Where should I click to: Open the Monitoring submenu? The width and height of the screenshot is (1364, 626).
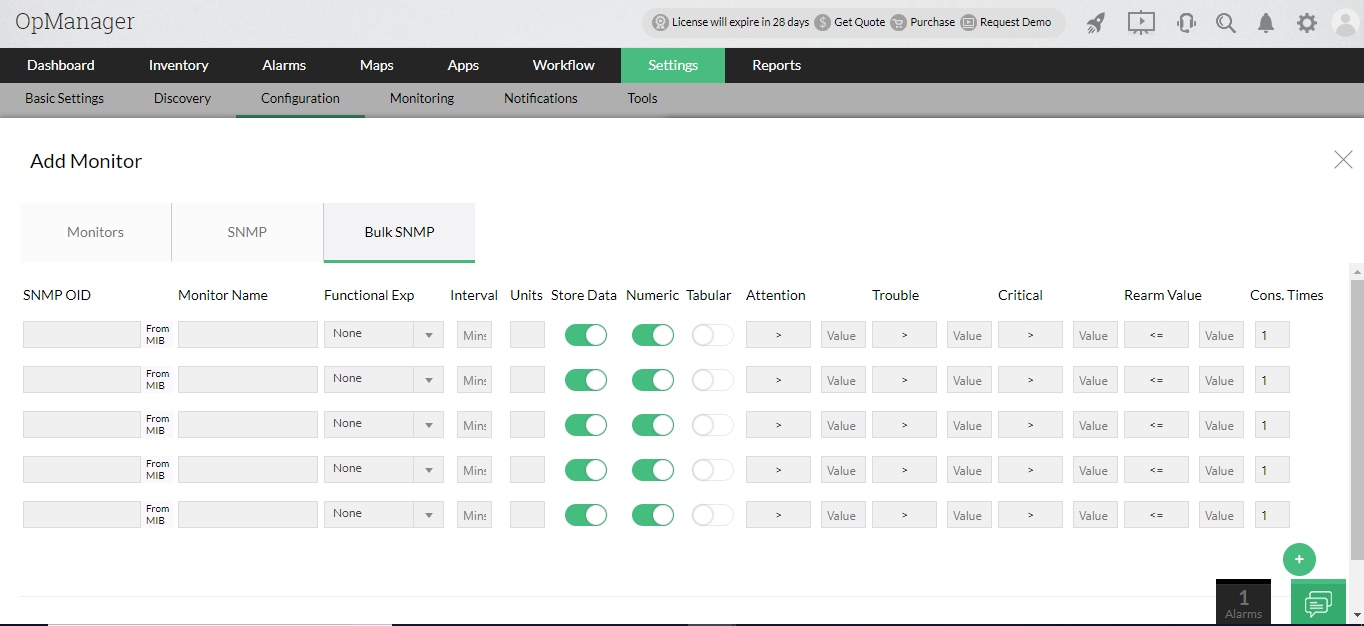[422, 98]
